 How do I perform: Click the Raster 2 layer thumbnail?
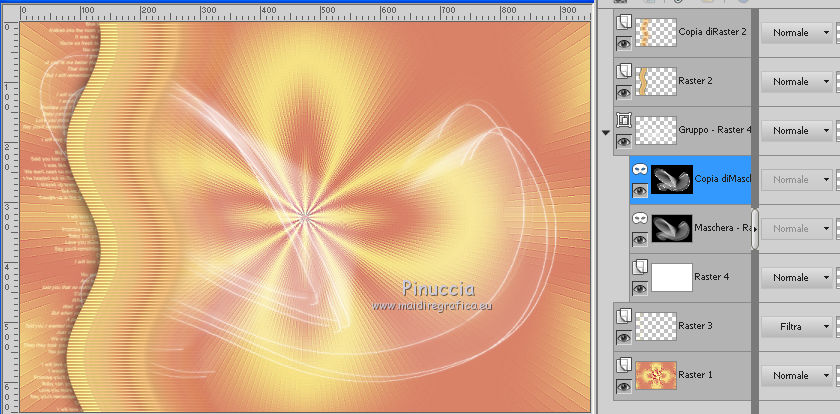656,81
